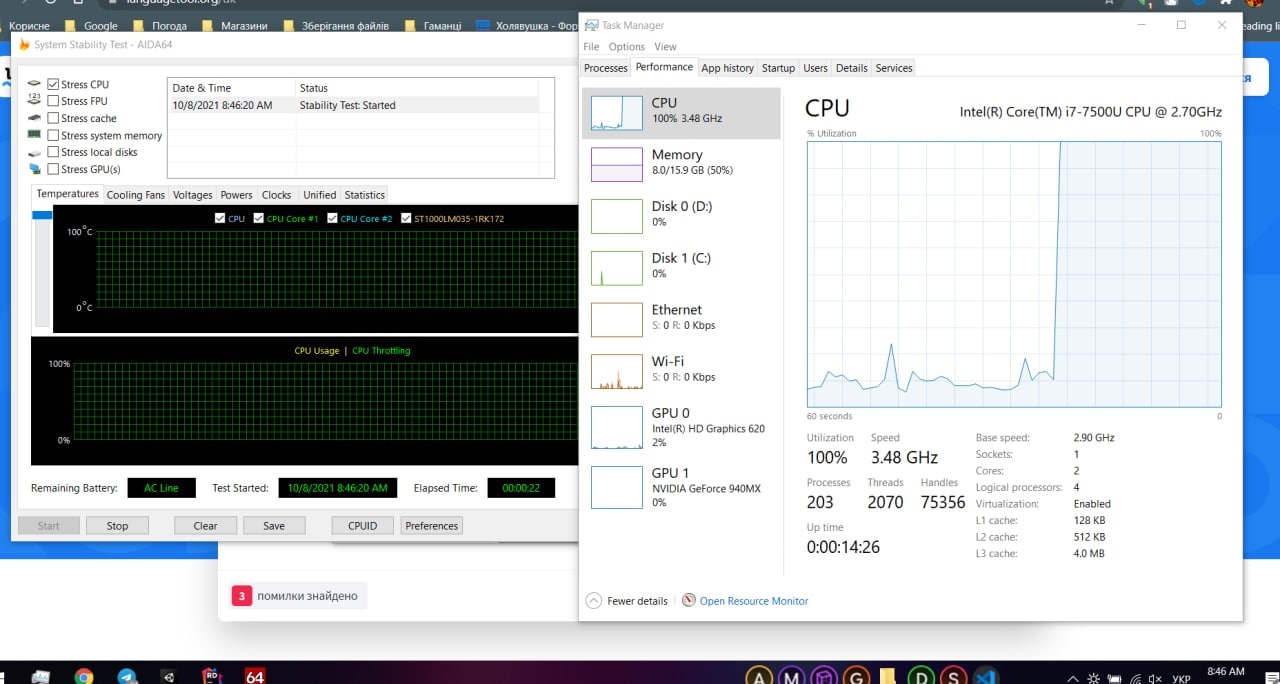Viewport: 1280px width, 684px height.
Task: Switch to the Users tab in Task Manager
Action: coord(815,68)
